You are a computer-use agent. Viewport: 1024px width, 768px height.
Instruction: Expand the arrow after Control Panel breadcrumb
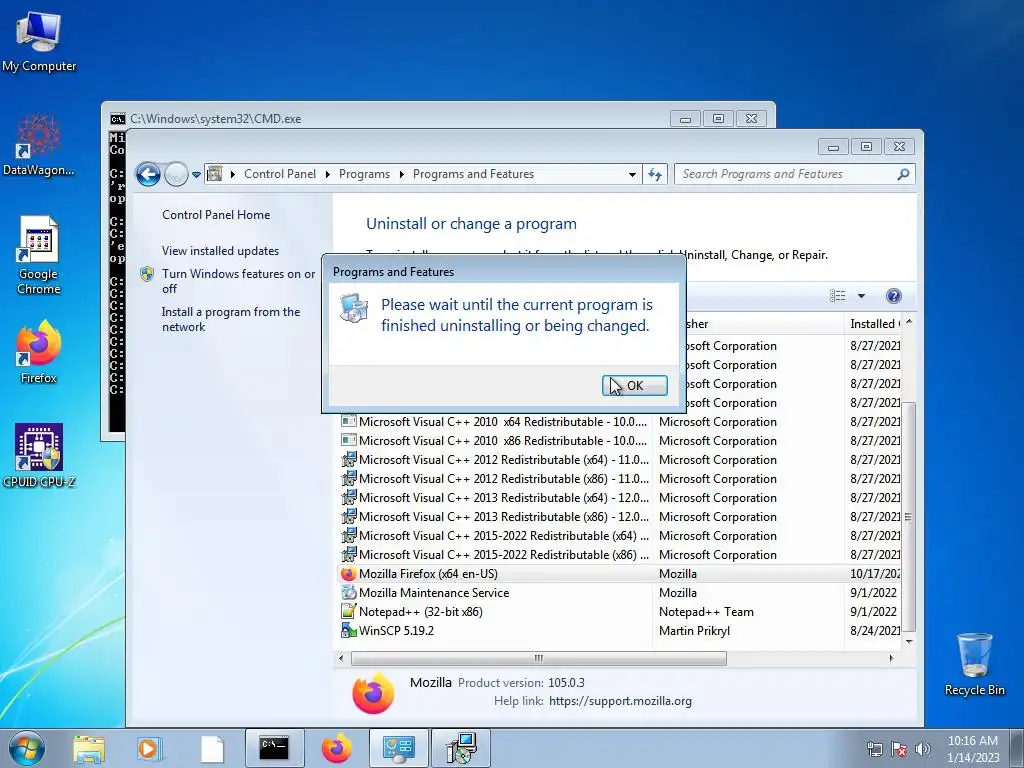coord(327,174)
